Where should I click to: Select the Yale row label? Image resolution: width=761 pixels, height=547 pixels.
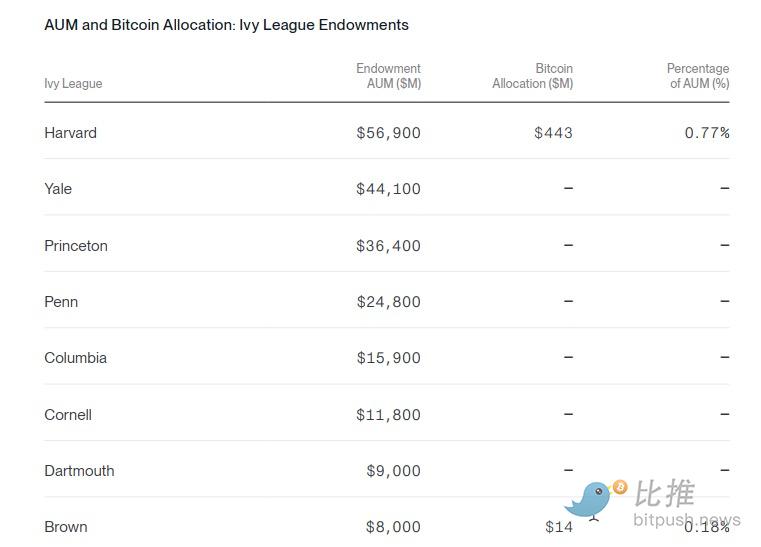[x=58, y=189]
